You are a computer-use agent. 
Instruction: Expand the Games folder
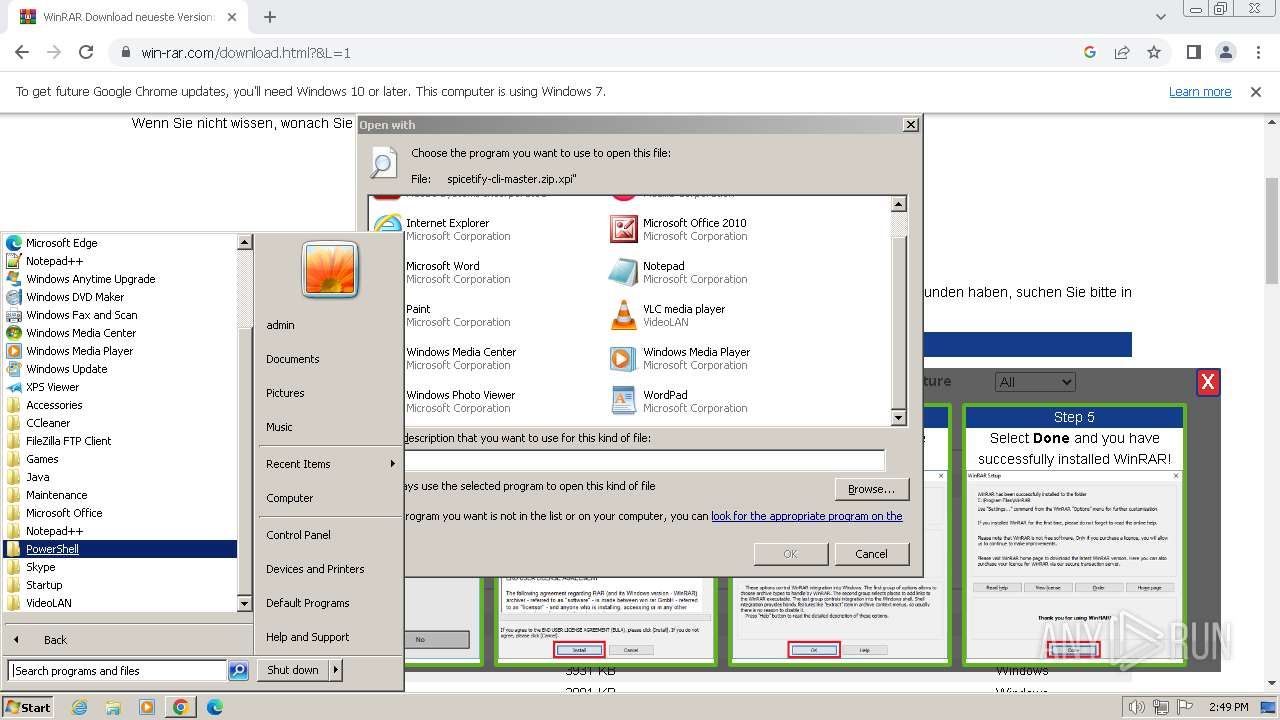pyautogui.click(x=42, y=459)
